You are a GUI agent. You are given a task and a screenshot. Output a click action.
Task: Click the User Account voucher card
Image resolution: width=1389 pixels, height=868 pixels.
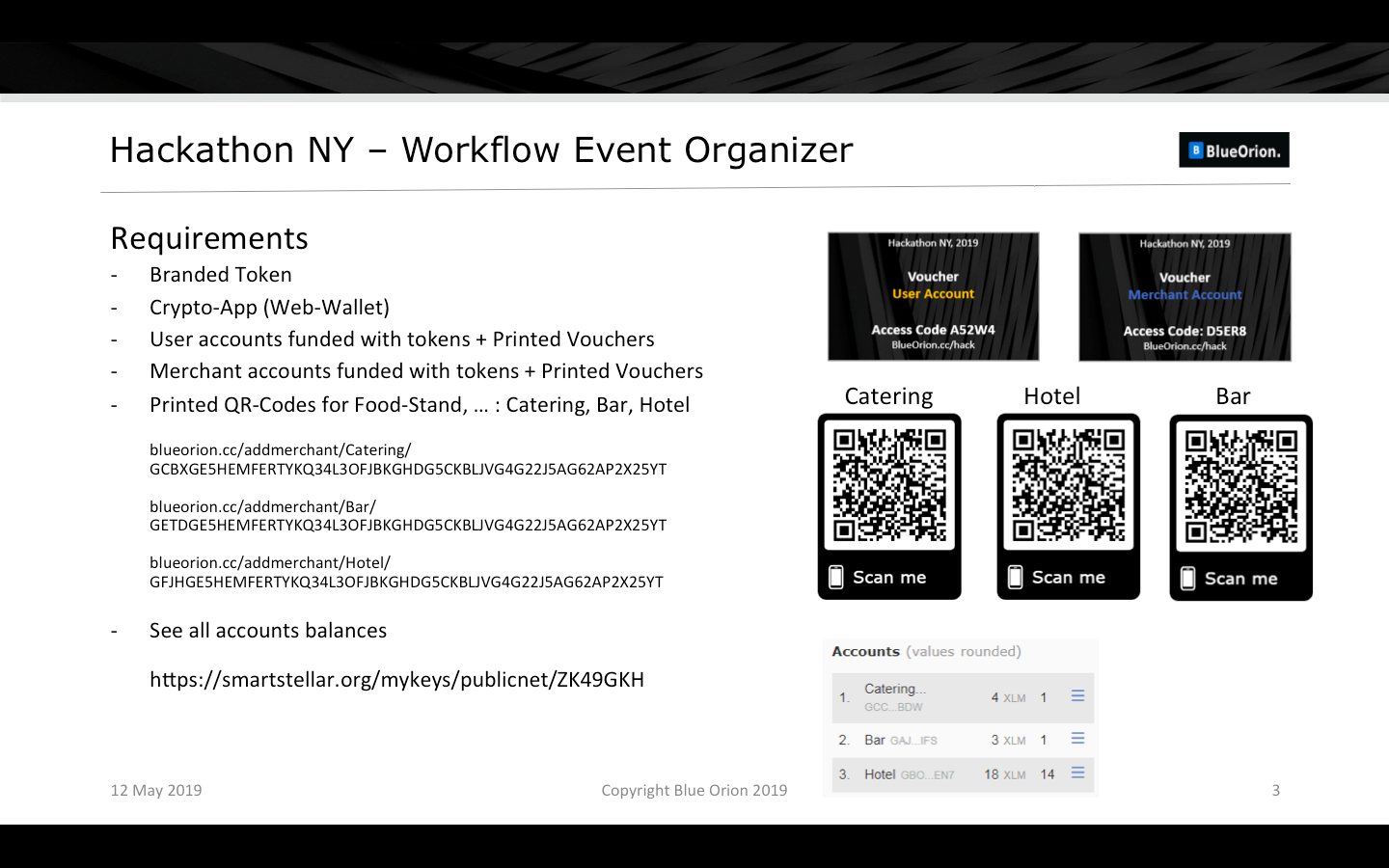pos(933,296)
